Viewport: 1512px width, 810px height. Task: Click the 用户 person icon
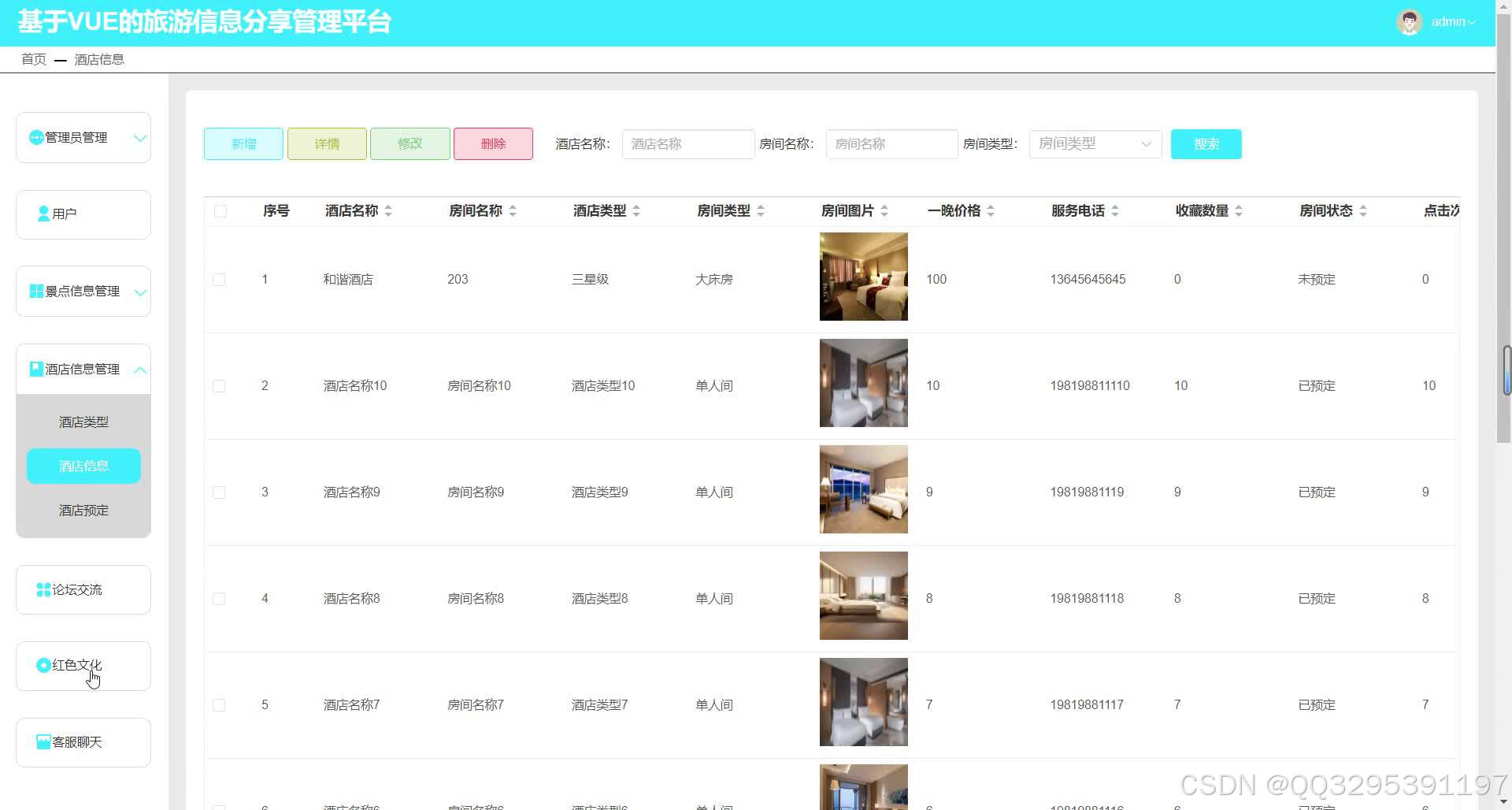pos(44,214)
